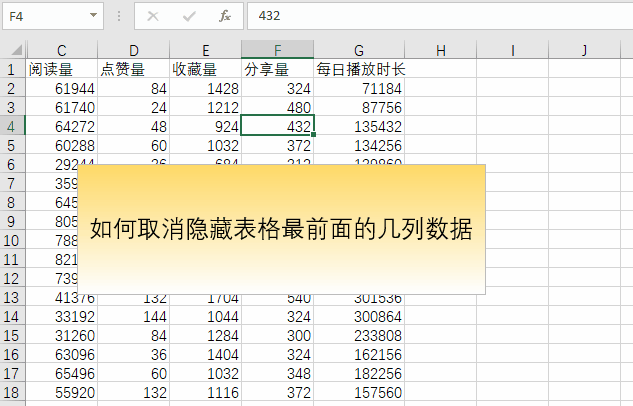Select row 4 header
This screenshot has width=633, height=406.
point(12,126)
